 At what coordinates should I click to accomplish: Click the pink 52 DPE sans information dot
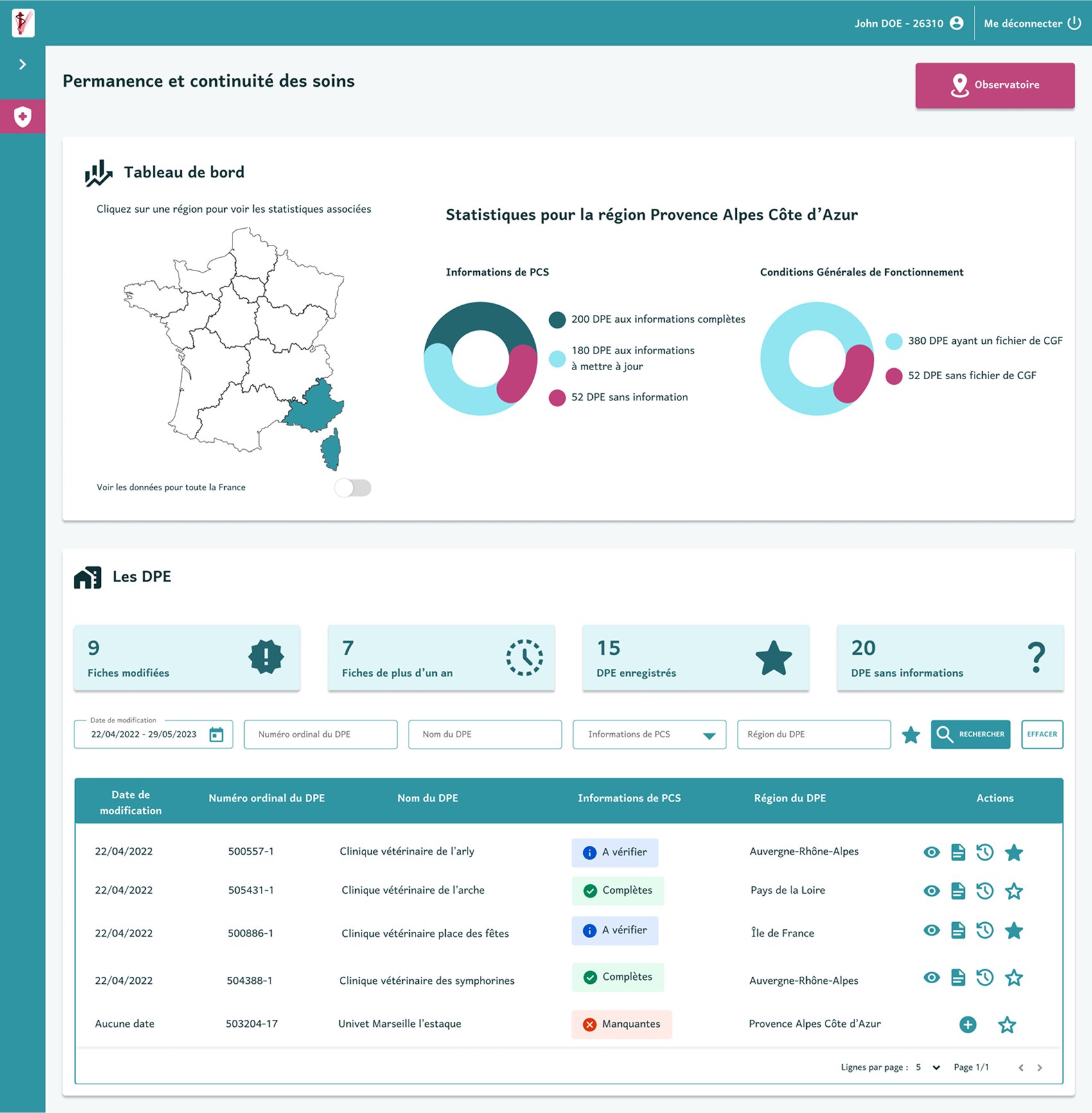point(557,398)
